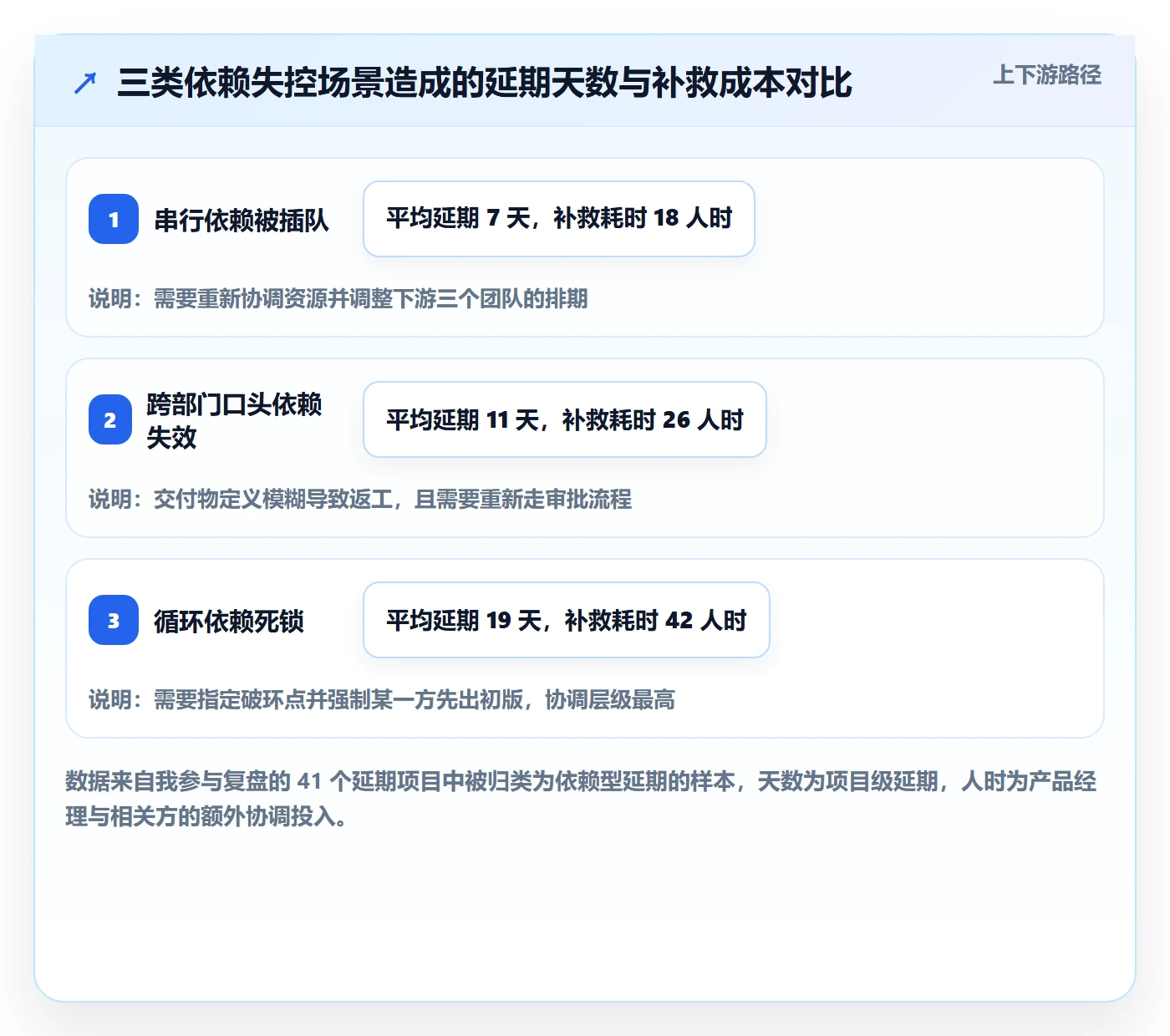Click the 上下游路径 label in the header
Screen dimensions: 1170x1036
click(1047, 75)
